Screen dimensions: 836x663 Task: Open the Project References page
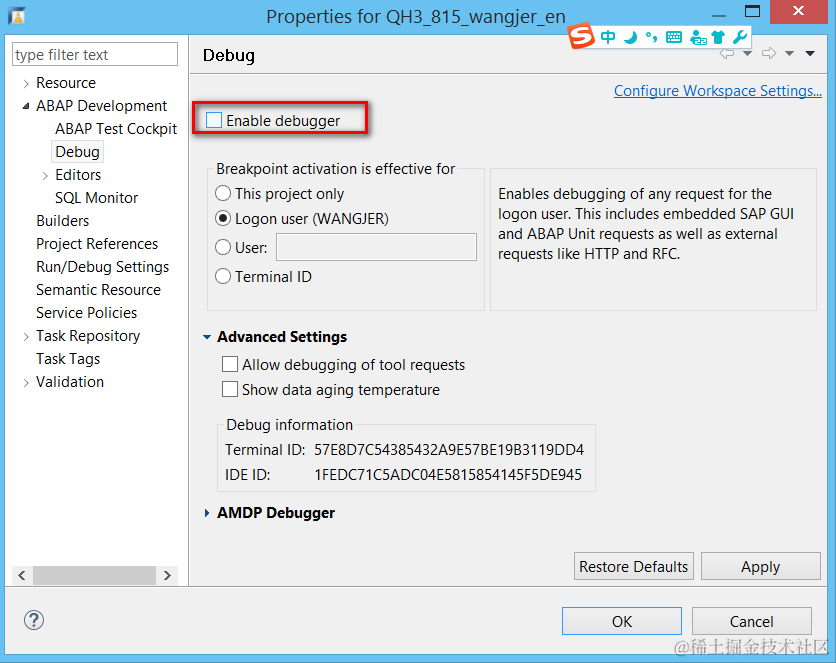tap(97, 244)
